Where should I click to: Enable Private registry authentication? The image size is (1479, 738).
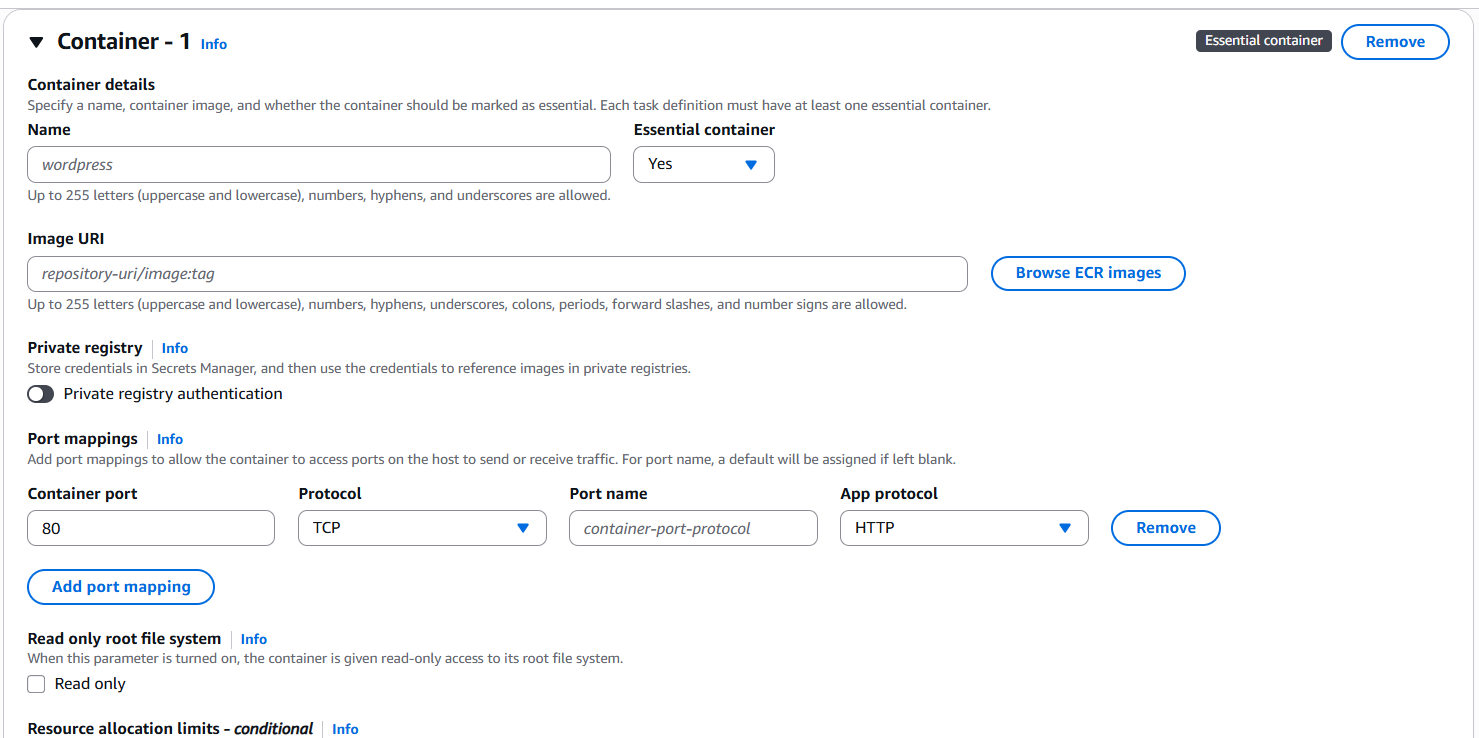[40, 394]
